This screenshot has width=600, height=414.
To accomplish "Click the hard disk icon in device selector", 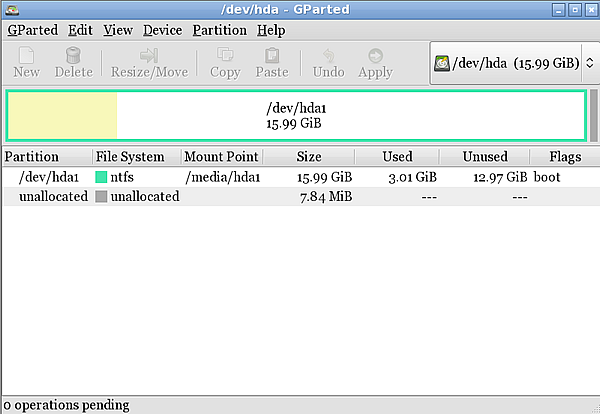I will 442,63.
